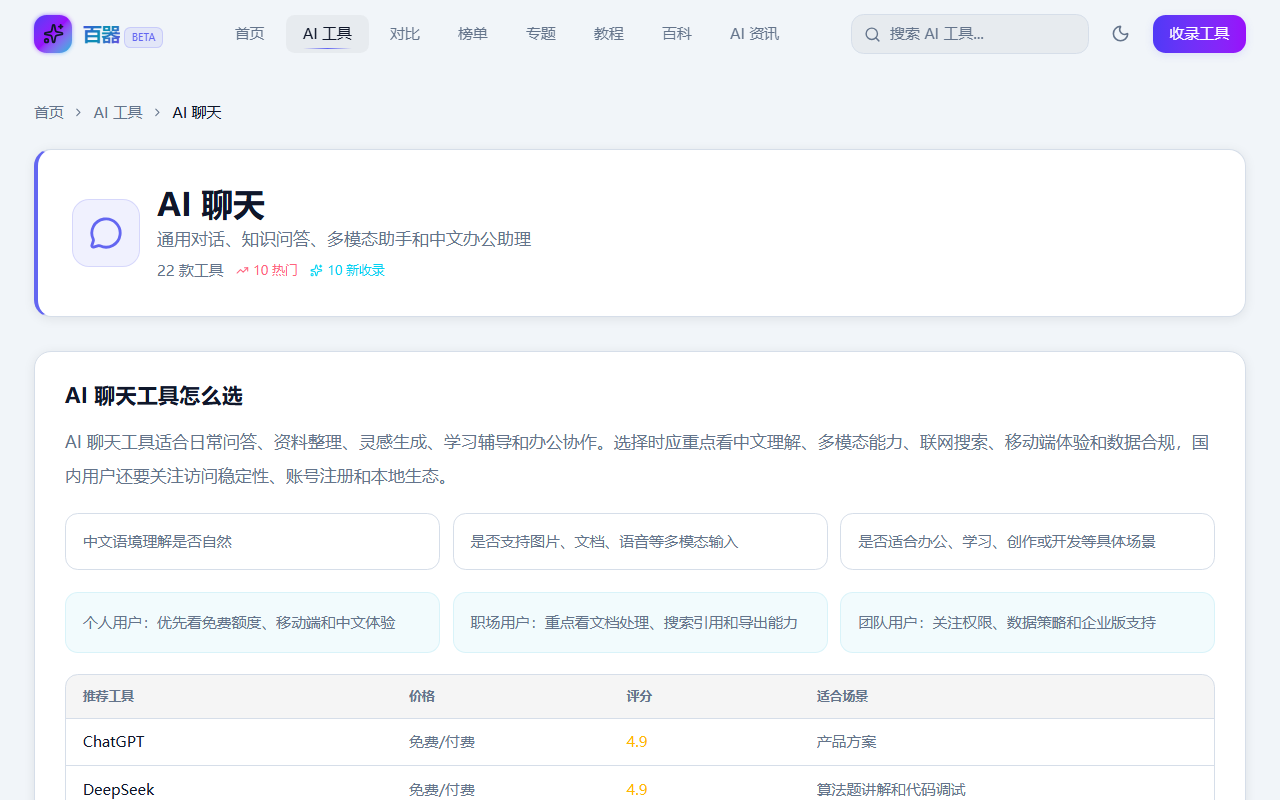
Task: Toggle dark mode with the moon icon
Action: [x=1121, y=34]
